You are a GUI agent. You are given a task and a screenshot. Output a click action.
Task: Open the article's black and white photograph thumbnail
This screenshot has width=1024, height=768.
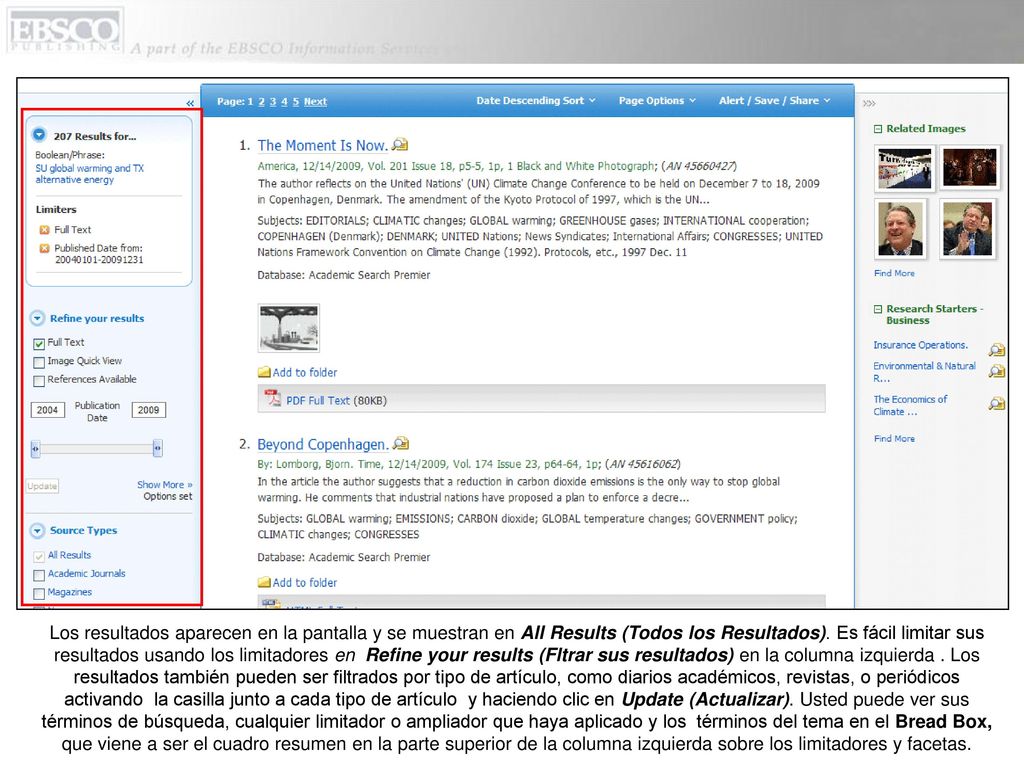coord(289,328)
